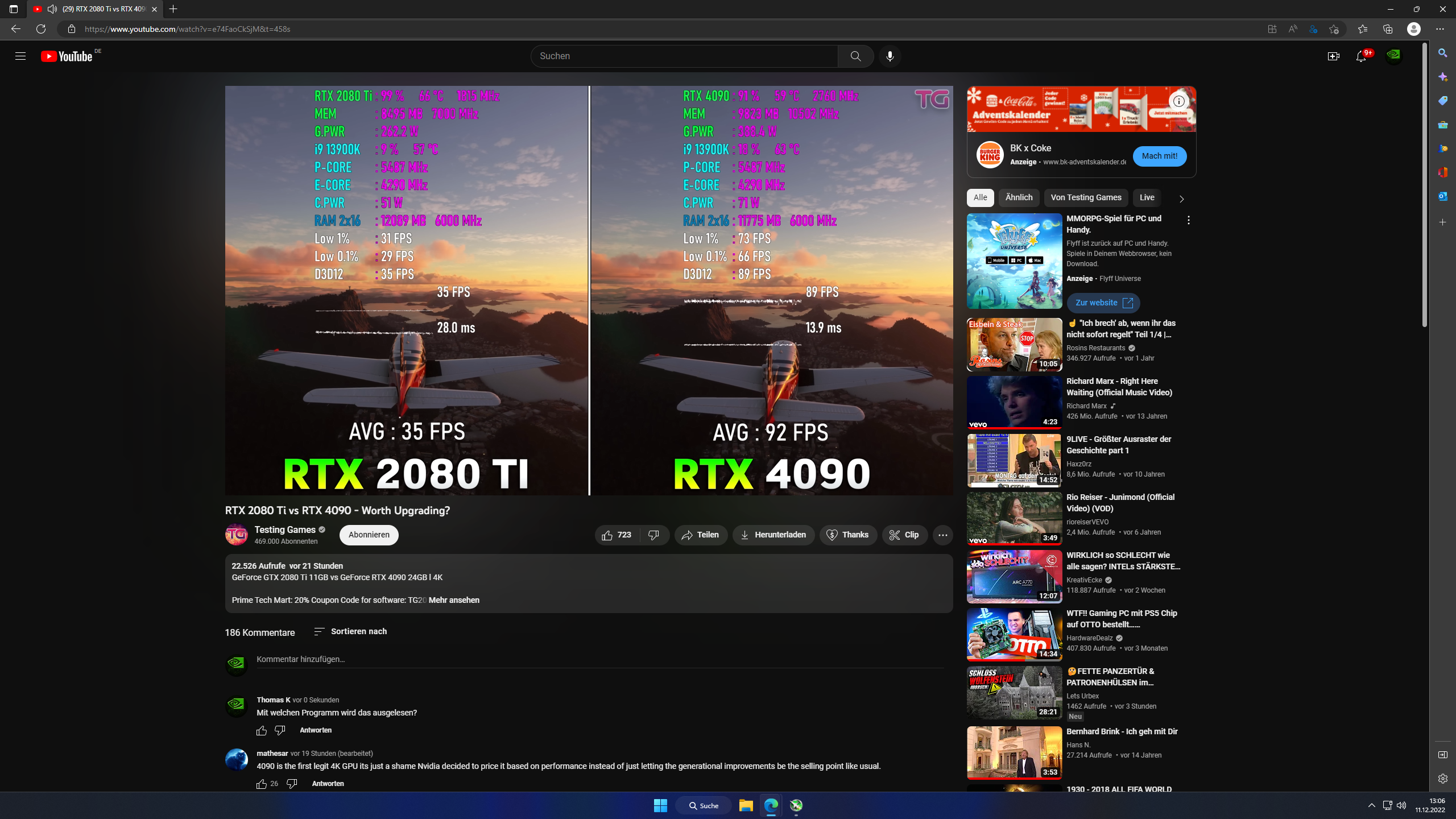
Task: Click the Mach mit! ad button
Action: [1160, 156]
